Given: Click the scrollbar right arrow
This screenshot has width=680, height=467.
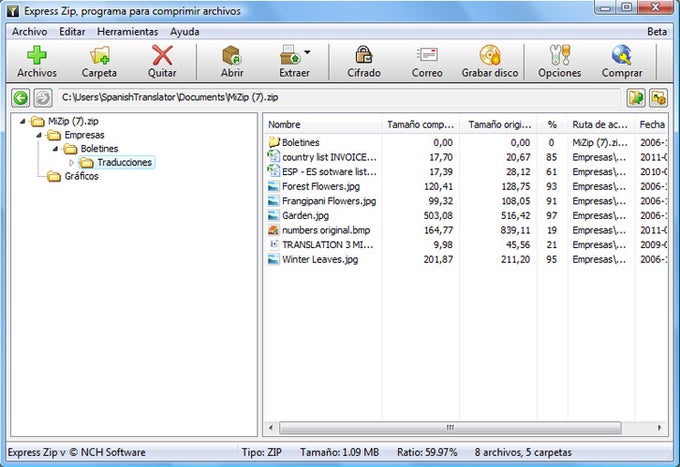Looking at the screenshot, I should pyautogui.click(x=660, y=428).
